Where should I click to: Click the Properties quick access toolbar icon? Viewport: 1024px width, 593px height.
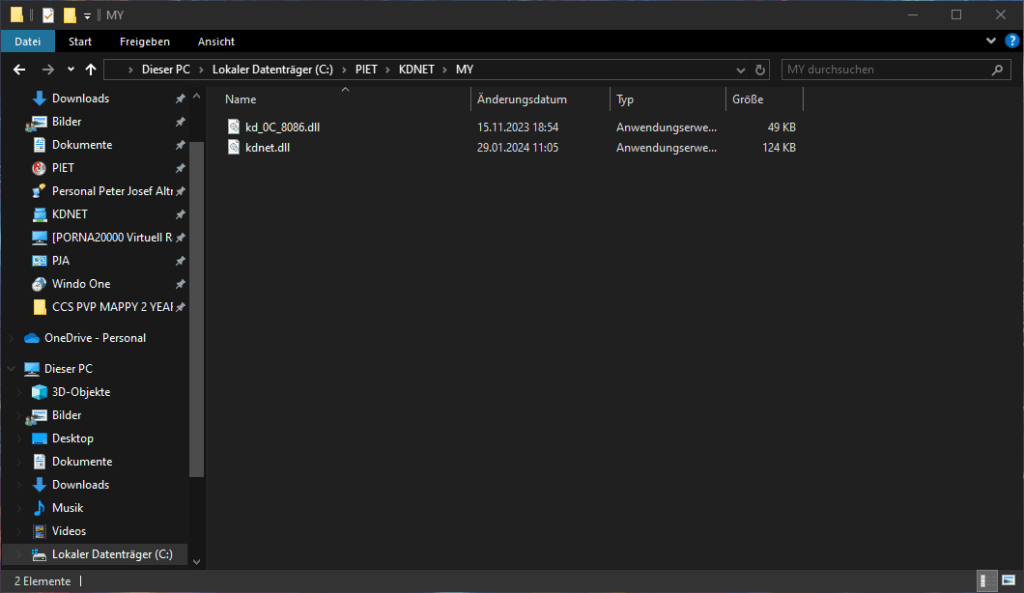tap(48, 15)
